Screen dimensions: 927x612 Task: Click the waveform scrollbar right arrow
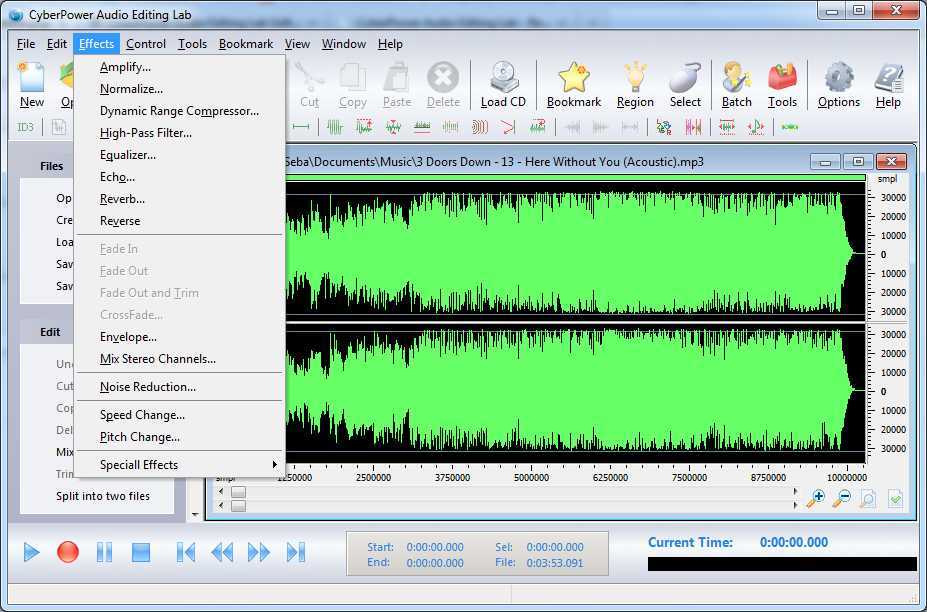point(797,491)
